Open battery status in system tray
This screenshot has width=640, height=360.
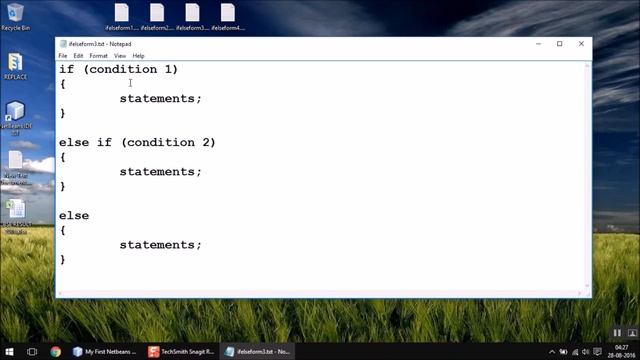[563, 352]
